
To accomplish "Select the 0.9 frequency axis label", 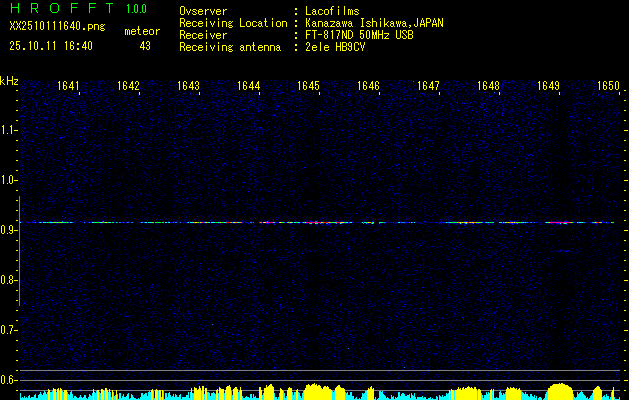I will click(9, 230).
